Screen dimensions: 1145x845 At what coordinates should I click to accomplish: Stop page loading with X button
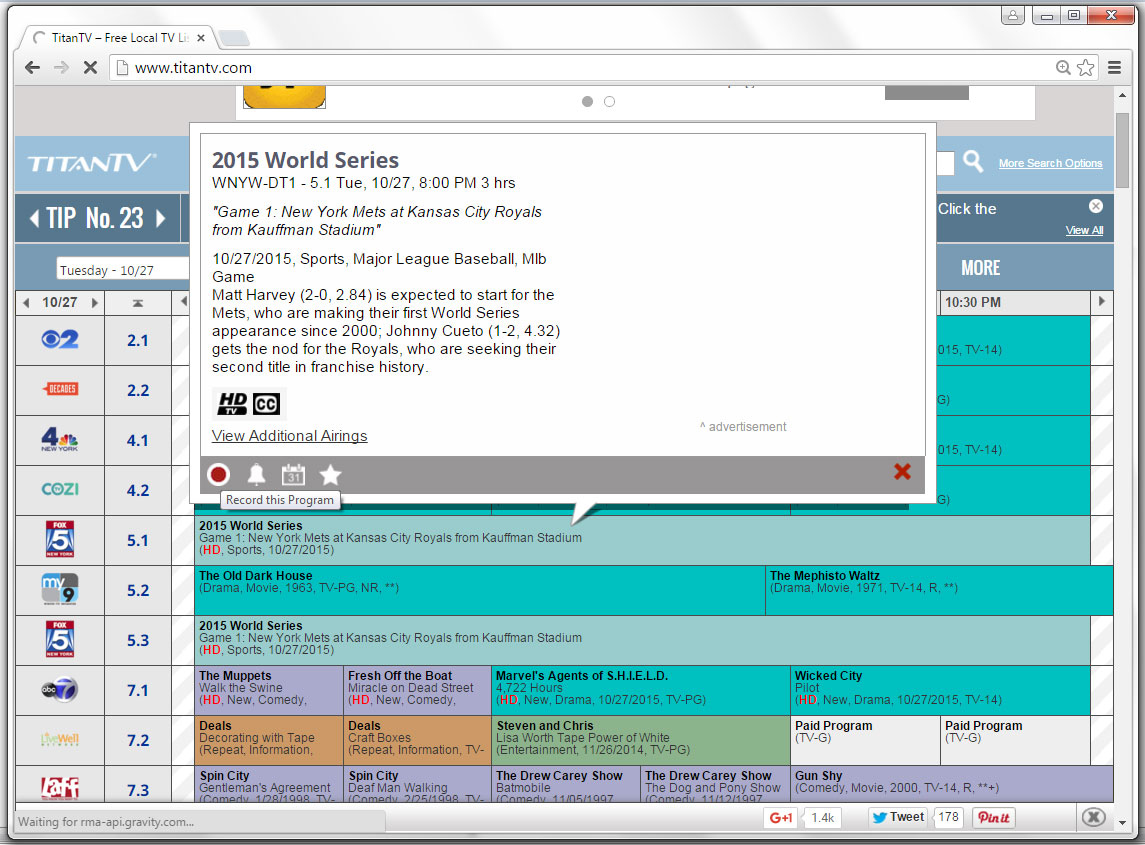[91, 68]
